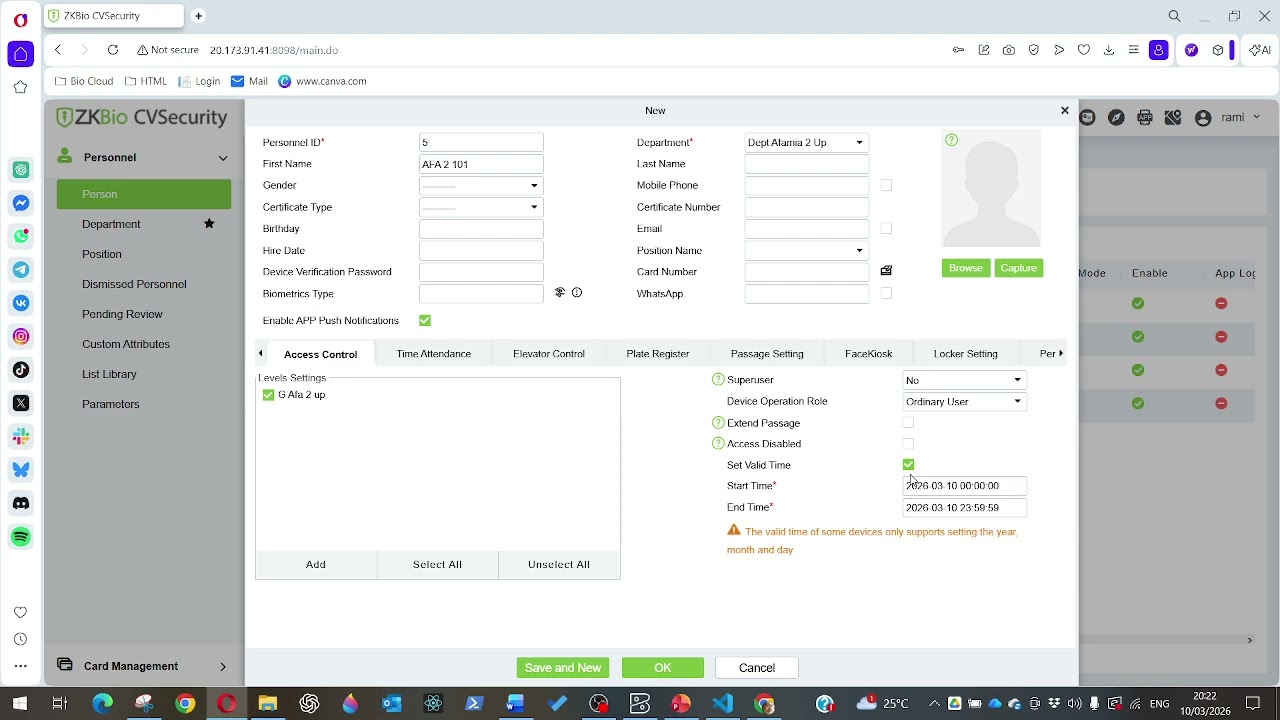This screenshot has width=1280, height=720.
Task: Open Slack in Opera sidebar
Action: pos(21,437)
